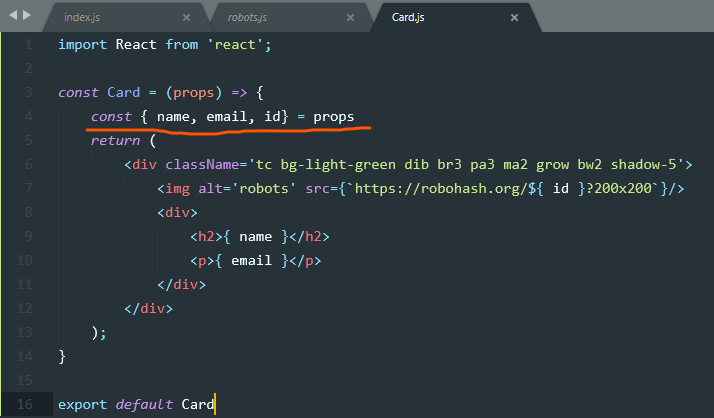Click the closing '</div>' on line 12
This screenshot has width=714, height=418.
(148, 309)
